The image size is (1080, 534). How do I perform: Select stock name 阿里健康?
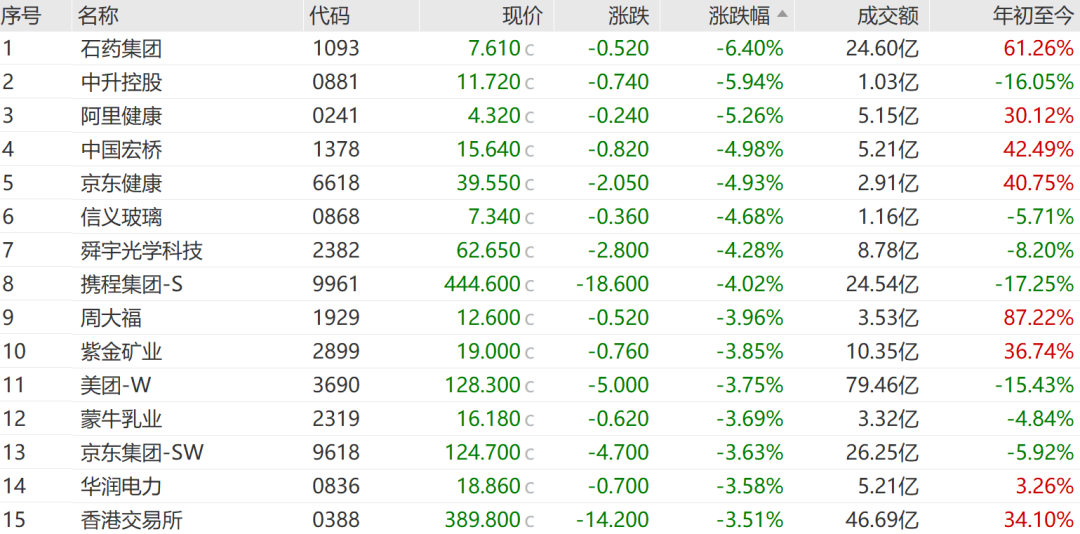[x=121, y=116]
